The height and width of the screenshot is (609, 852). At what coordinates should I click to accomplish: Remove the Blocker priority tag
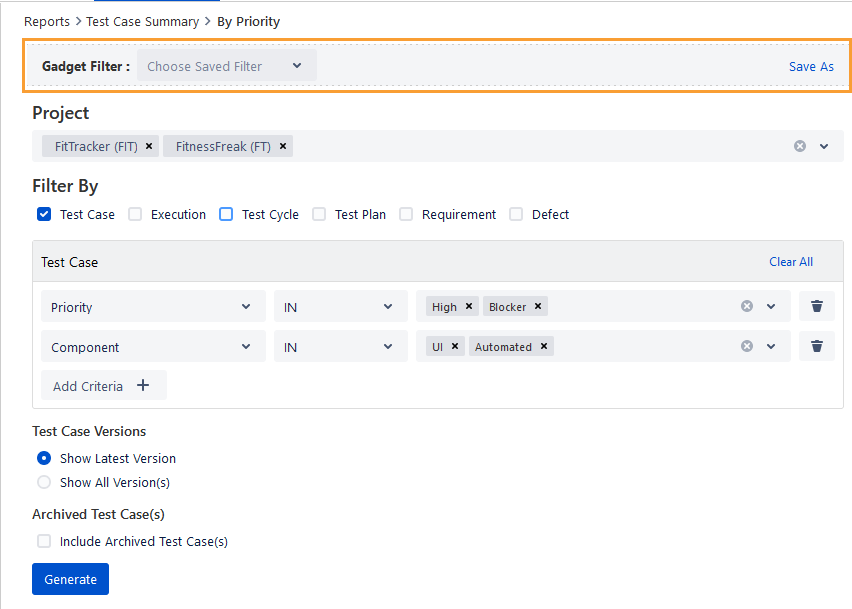pos(538,307)
